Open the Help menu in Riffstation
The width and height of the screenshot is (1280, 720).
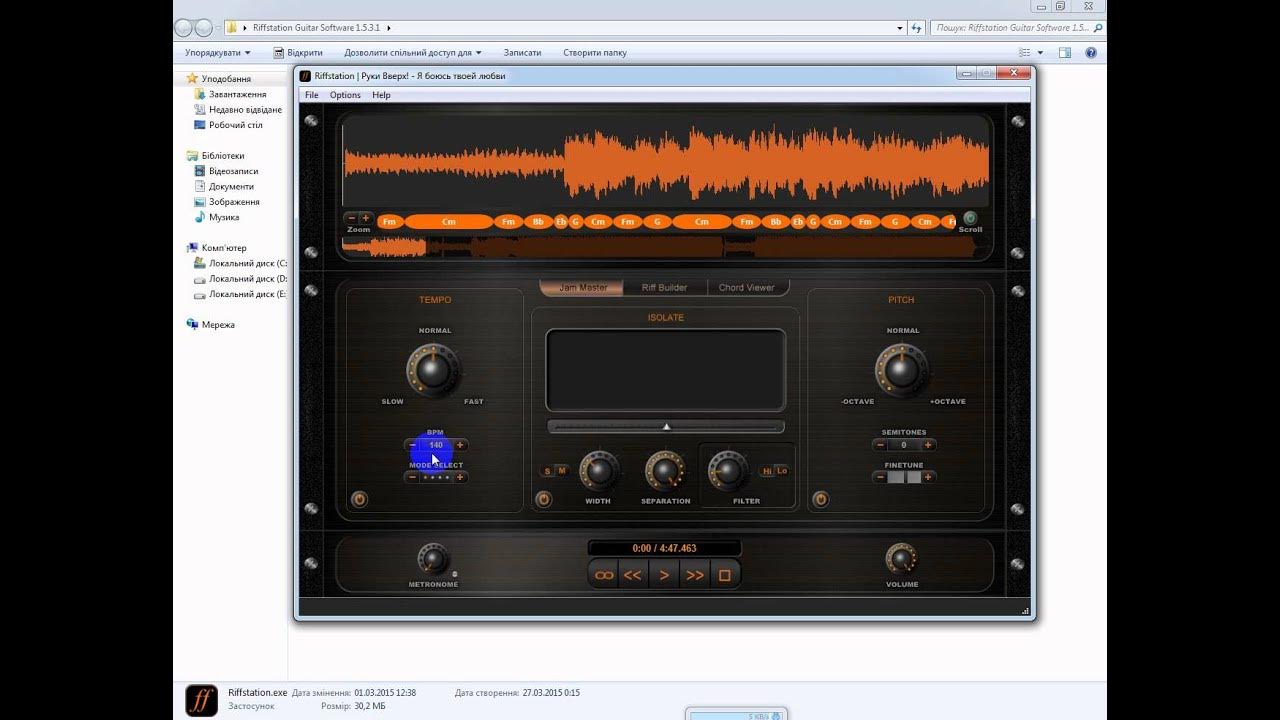click(381, 95)
